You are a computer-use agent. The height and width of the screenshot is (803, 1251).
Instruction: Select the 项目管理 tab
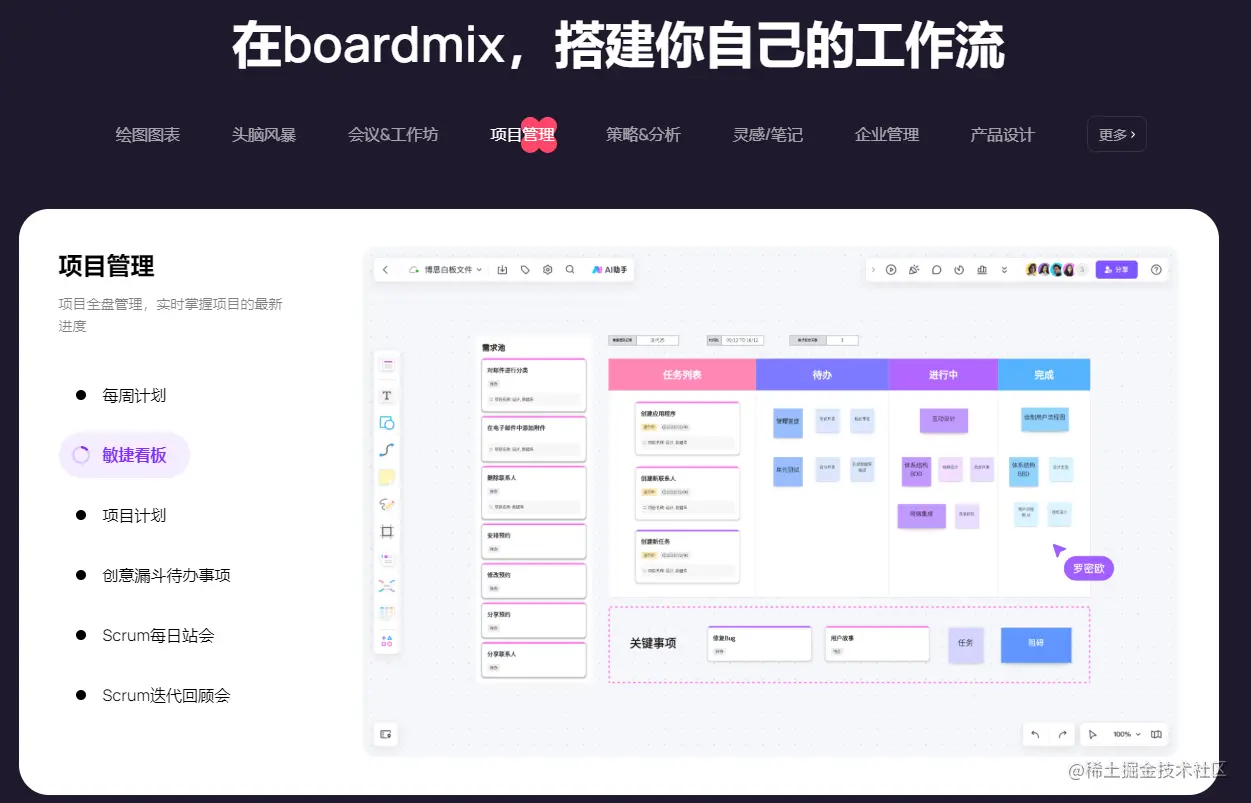[523, 134]
